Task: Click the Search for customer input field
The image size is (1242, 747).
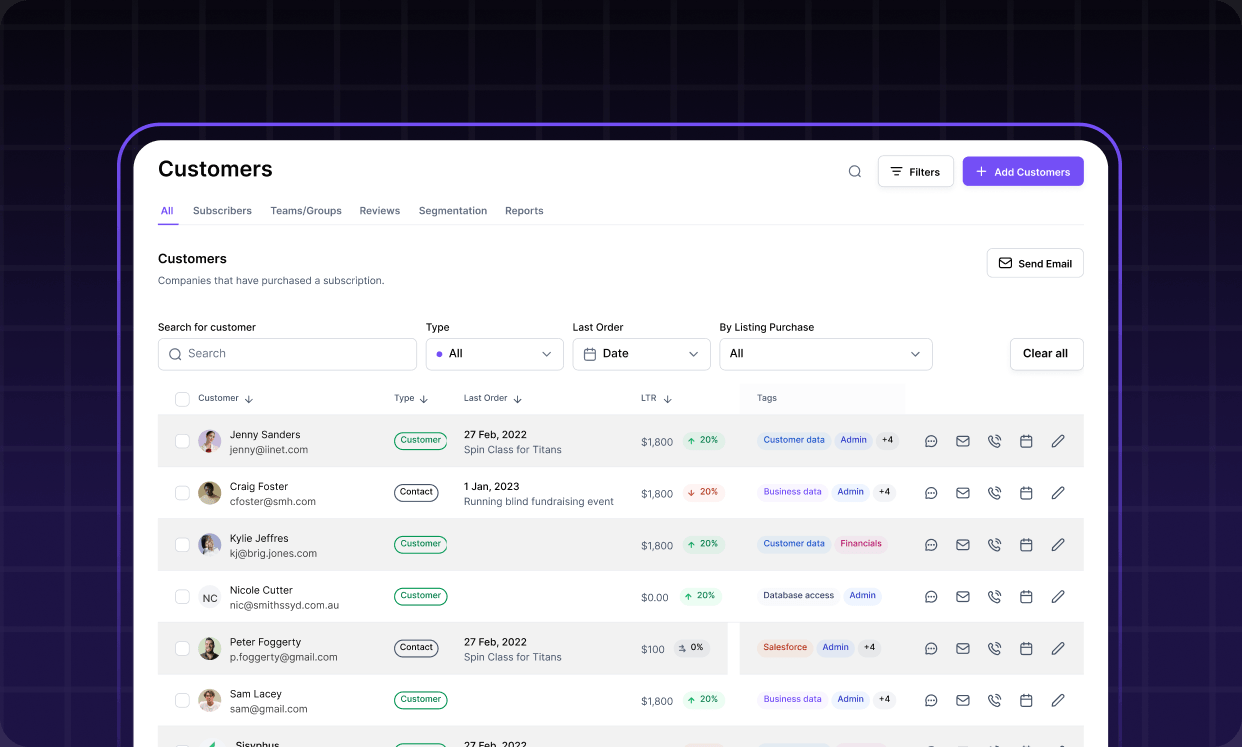Action: coord(287,354)
